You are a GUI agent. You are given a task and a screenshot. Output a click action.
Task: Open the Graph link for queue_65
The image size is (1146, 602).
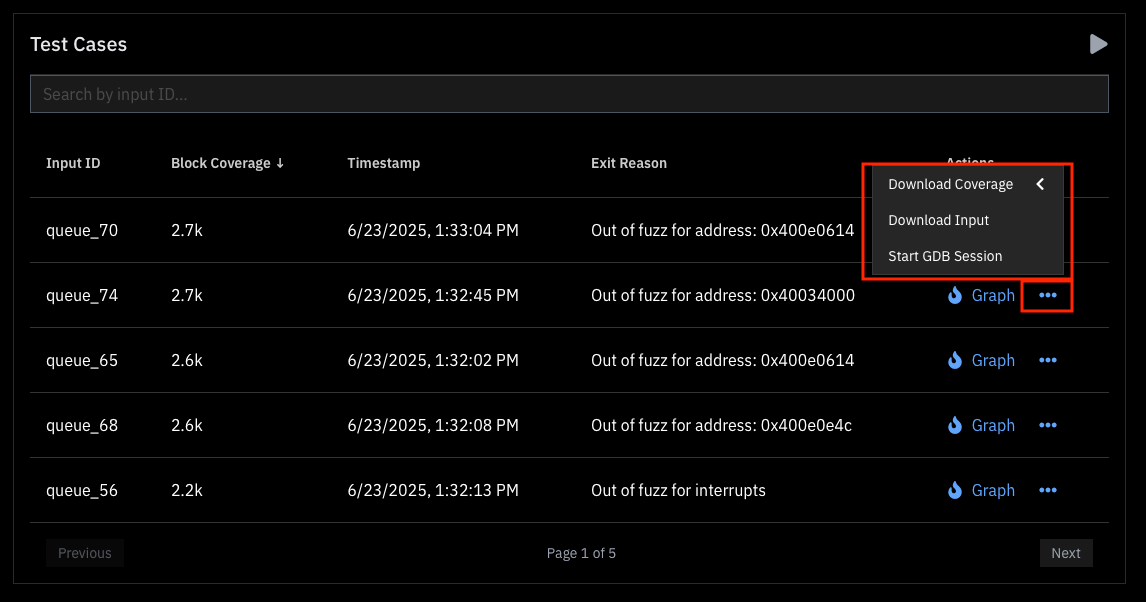[993, 361]
